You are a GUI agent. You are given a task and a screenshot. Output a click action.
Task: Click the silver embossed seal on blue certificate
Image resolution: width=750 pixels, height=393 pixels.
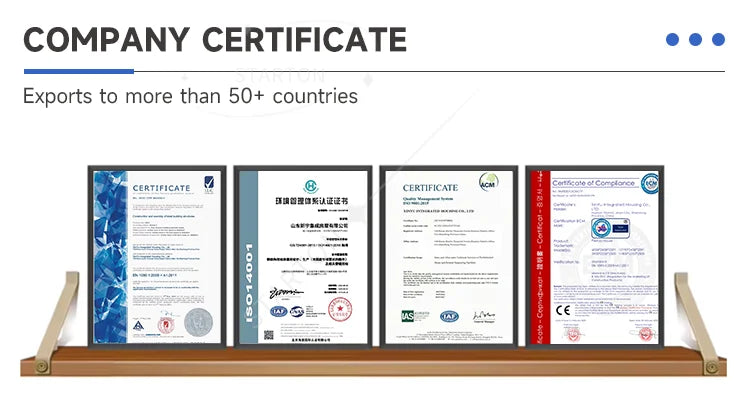click(x=199, y=321)
